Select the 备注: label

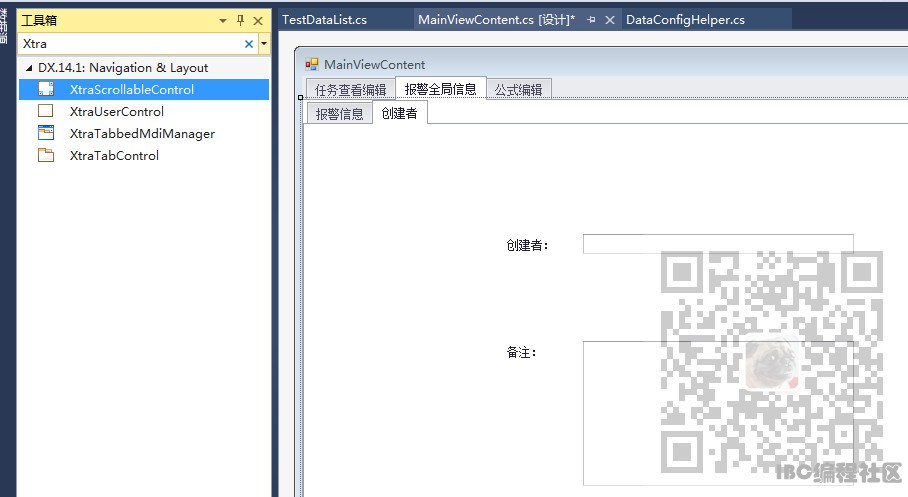(x=522, y=352)
